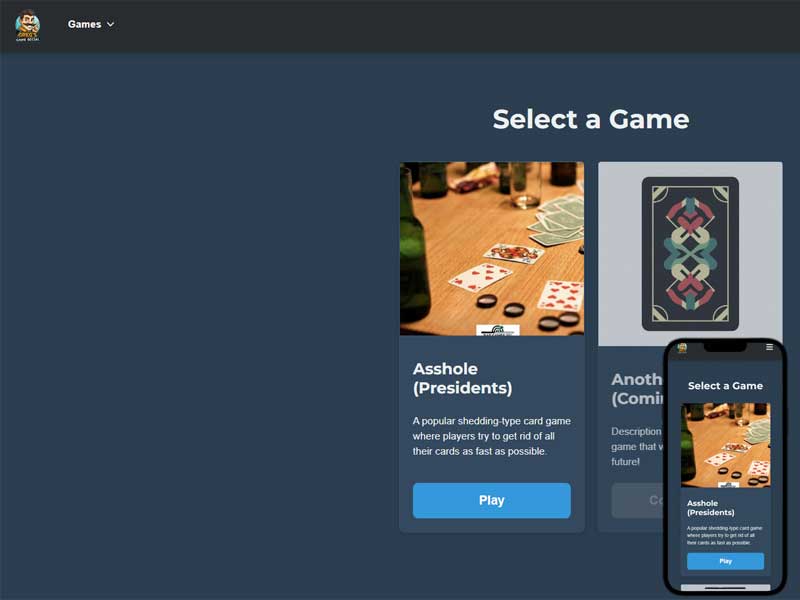This screenshot has height=600, width=800.
Task: Start Asshole with the large Play button
Action: coord(491,501)
